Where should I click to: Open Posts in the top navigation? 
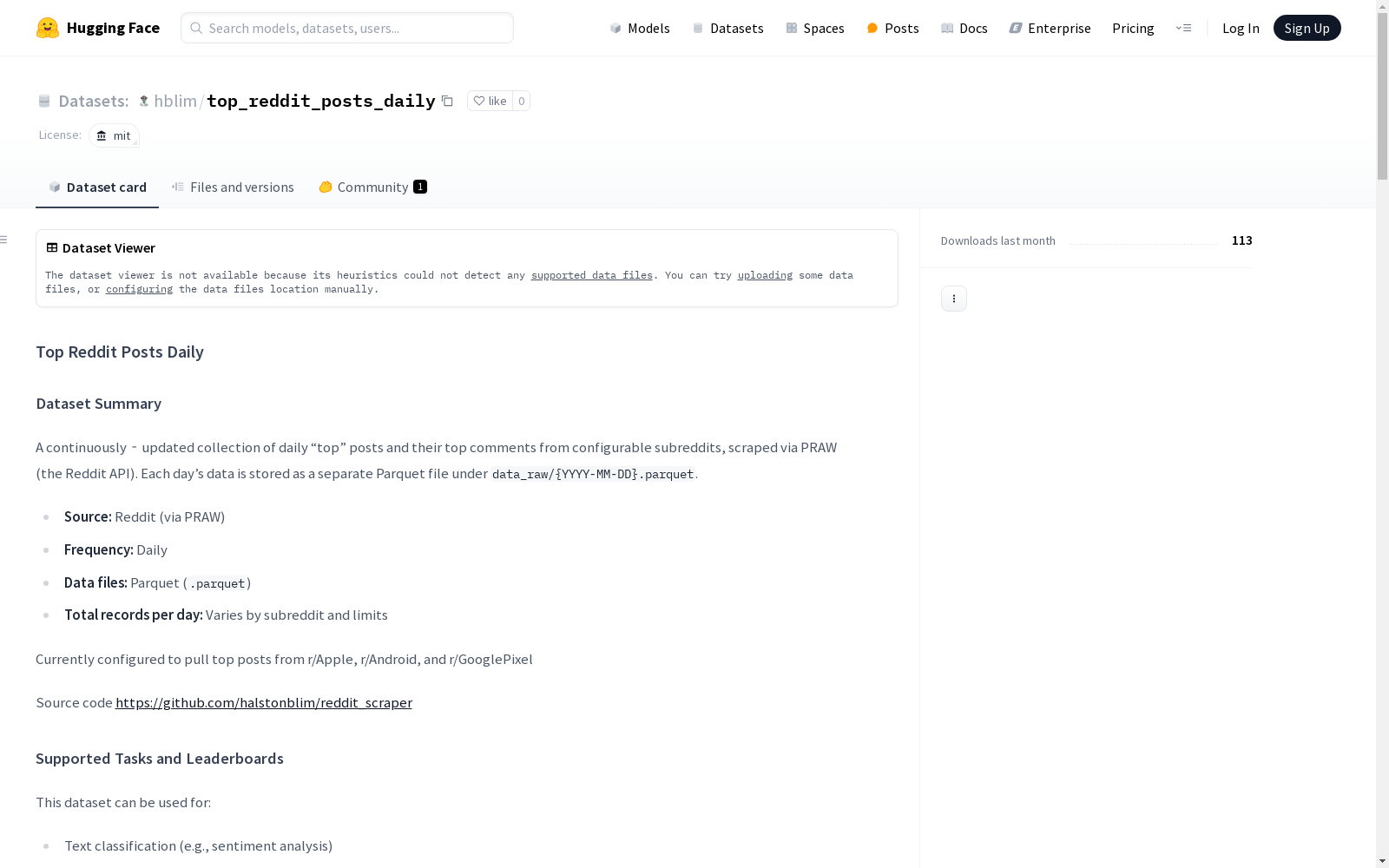(892, 28)
